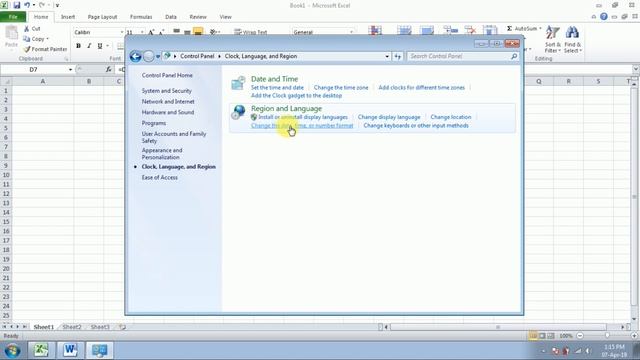The height and width of the screenshot is (360, 640).
Task: Switch to the Page Layout tab
Action: 102,17
